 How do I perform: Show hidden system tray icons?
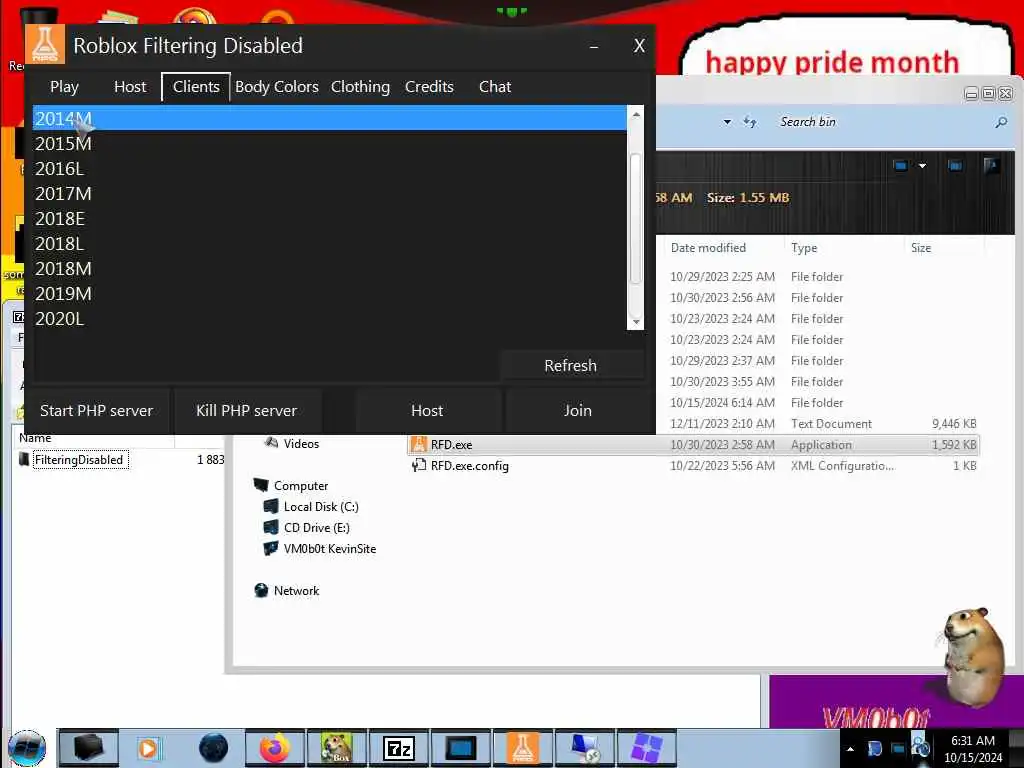850,749
